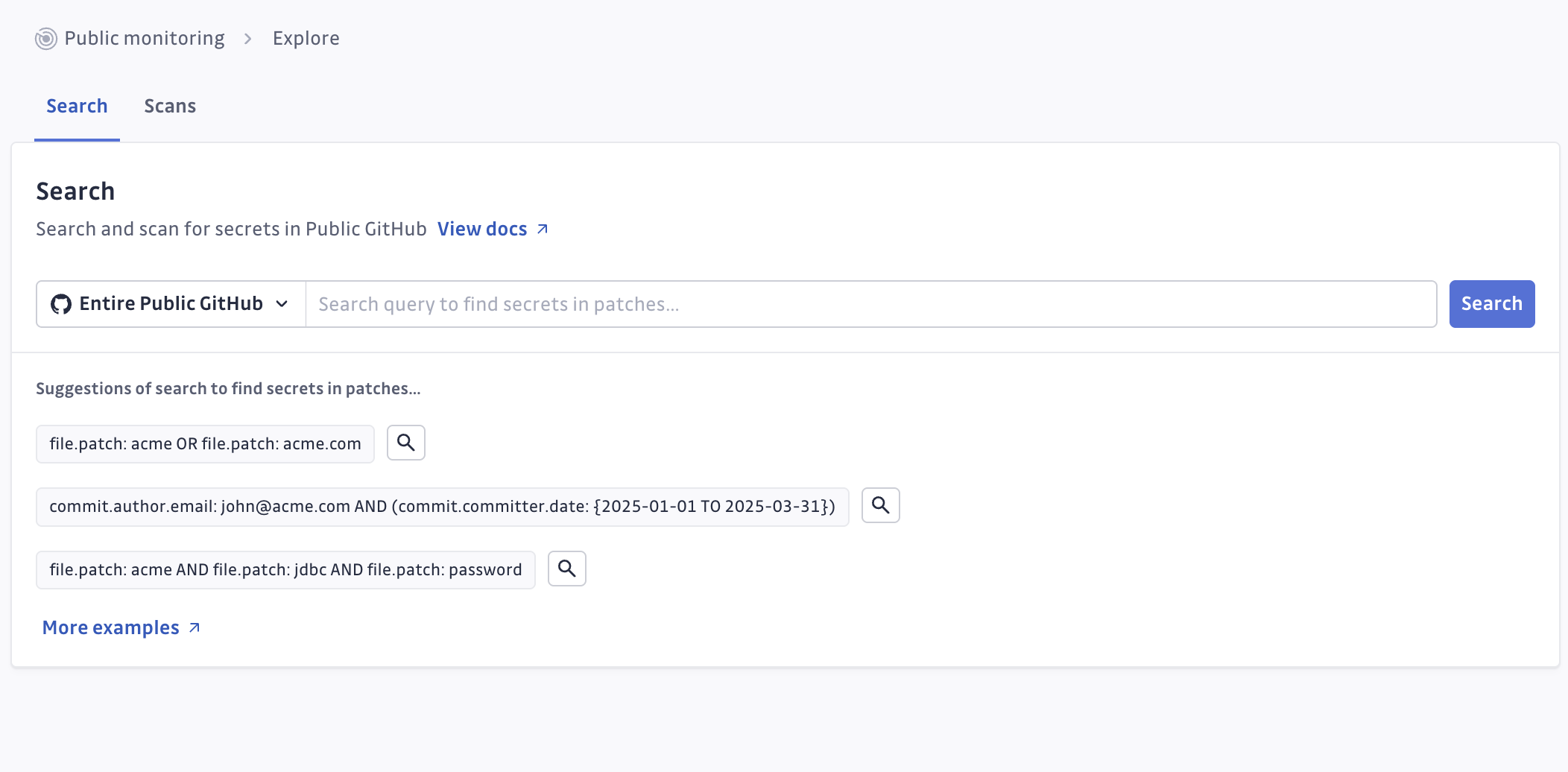
Task: Go to Public monitoring breadcrumb
Action: pos(144,39)
